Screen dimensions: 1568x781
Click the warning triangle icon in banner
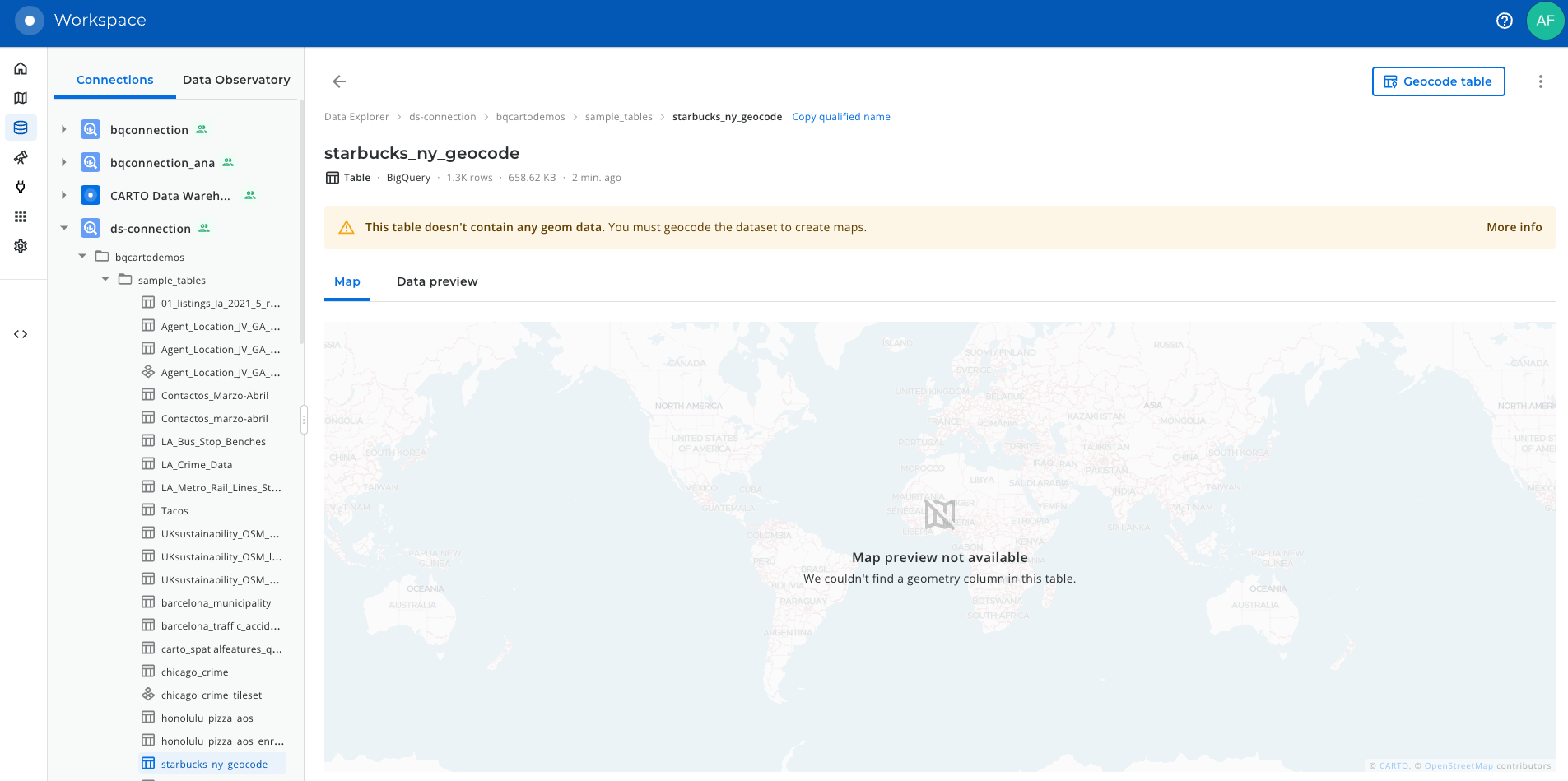[x=347, y=227]
